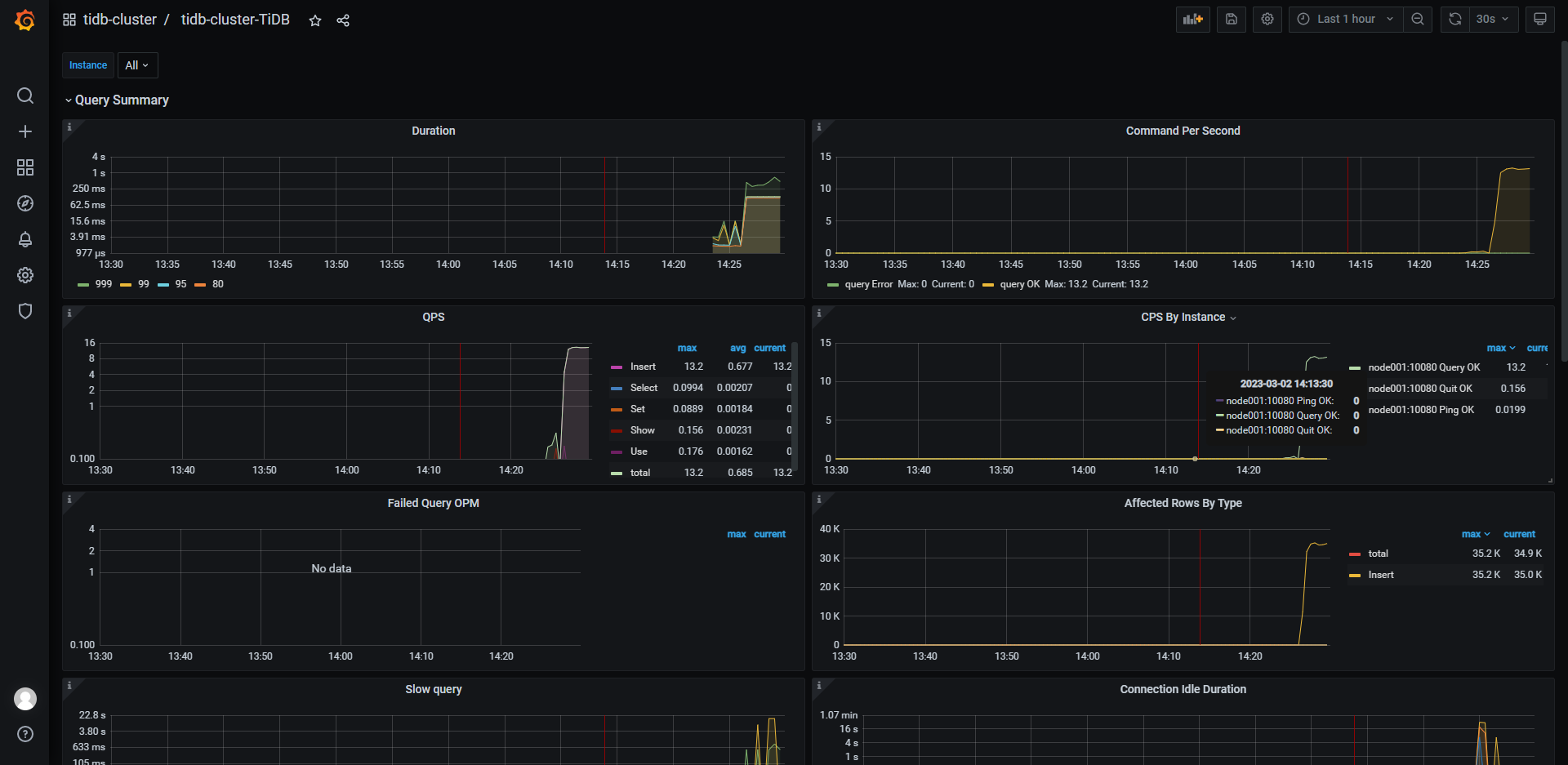Sort Failed Query OPM legend by max
The width and height of the screenshot is (1568, 765).
click(x=737, y=534)
